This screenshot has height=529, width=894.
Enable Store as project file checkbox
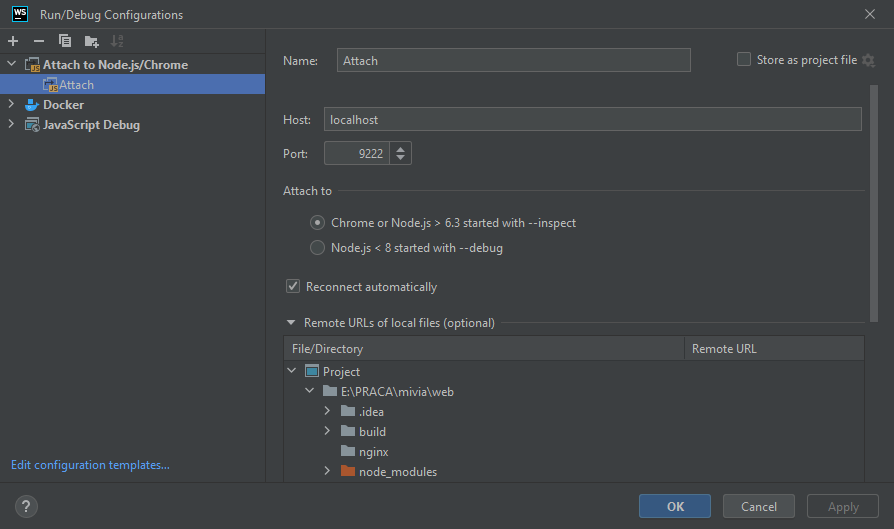tap(744, 60)
